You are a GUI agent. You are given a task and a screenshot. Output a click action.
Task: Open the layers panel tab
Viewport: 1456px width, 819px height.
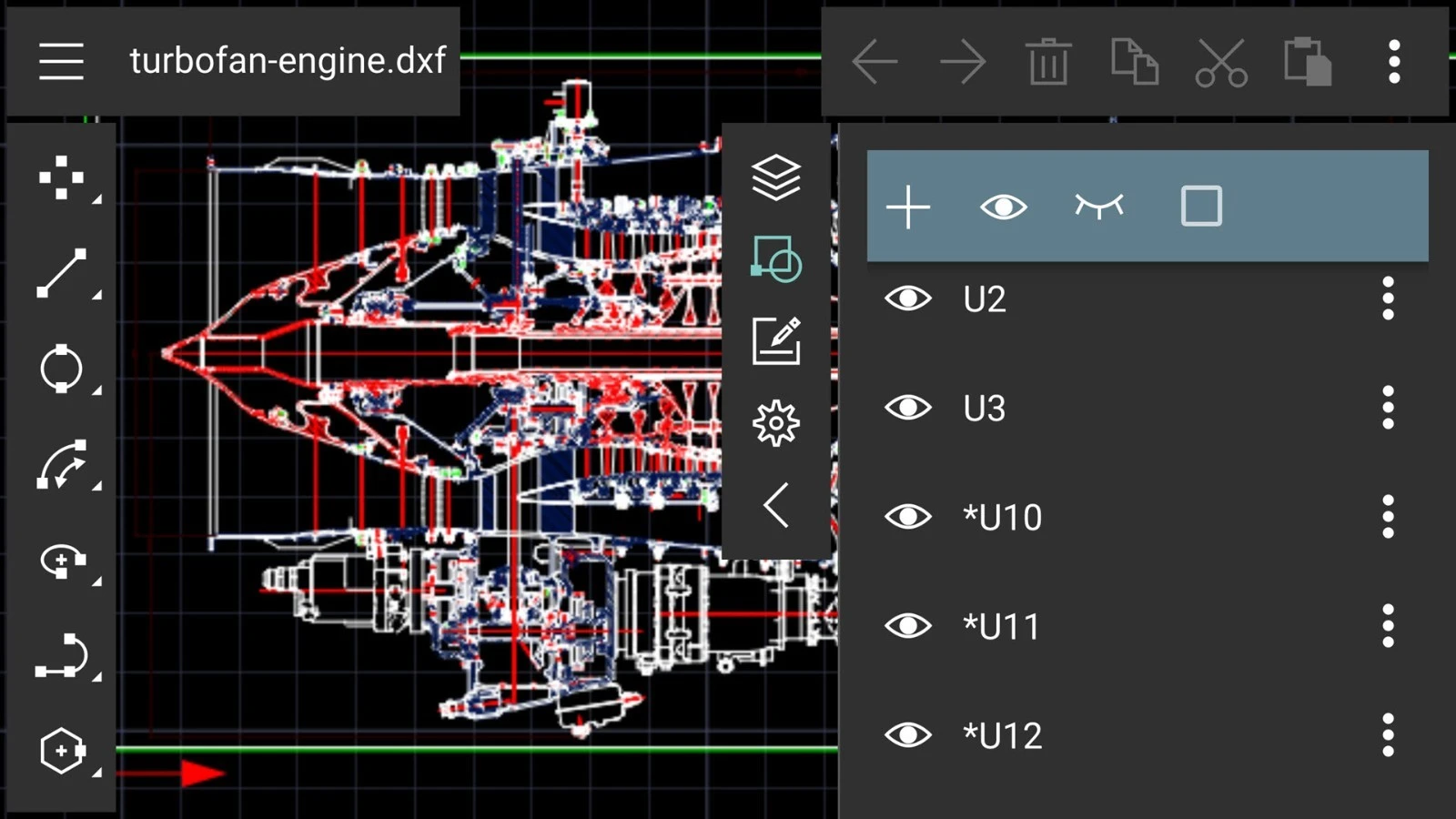click(x=775, y=177)
